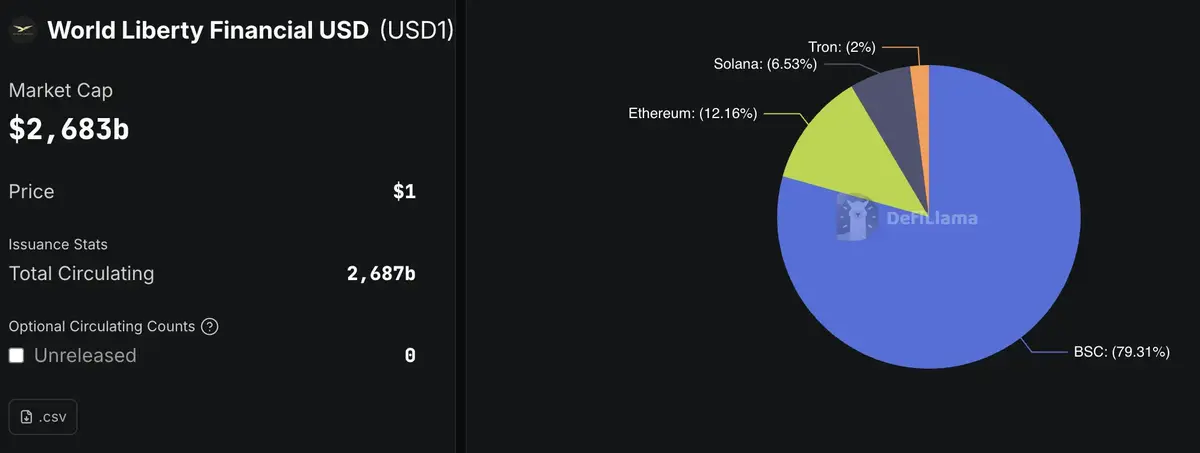Click the Optional Circulating Counts help icon

[x=210, y=326]
